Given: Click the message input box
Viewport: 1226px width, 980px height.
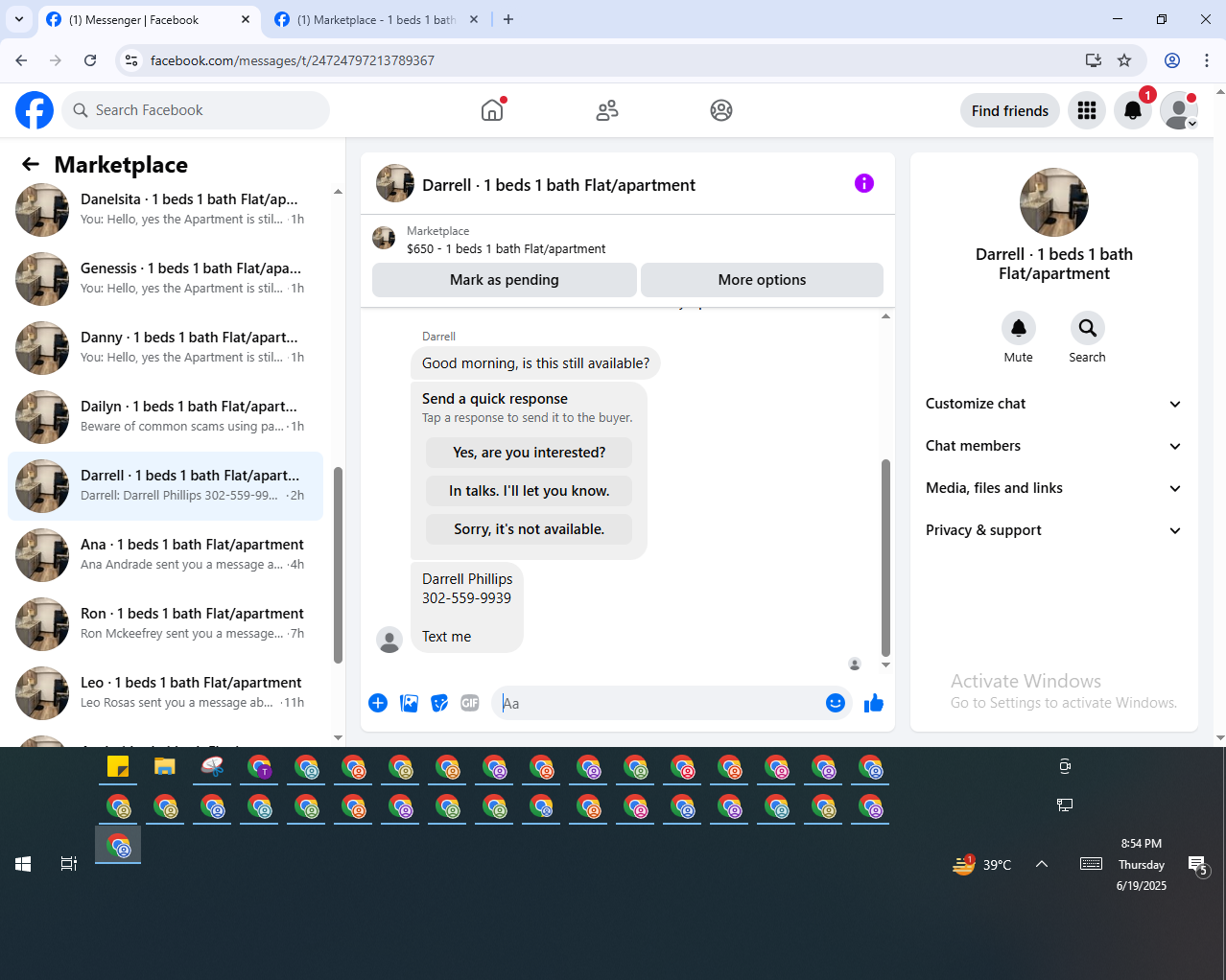Looking at the screenshot, I should [x=660, y=703].
